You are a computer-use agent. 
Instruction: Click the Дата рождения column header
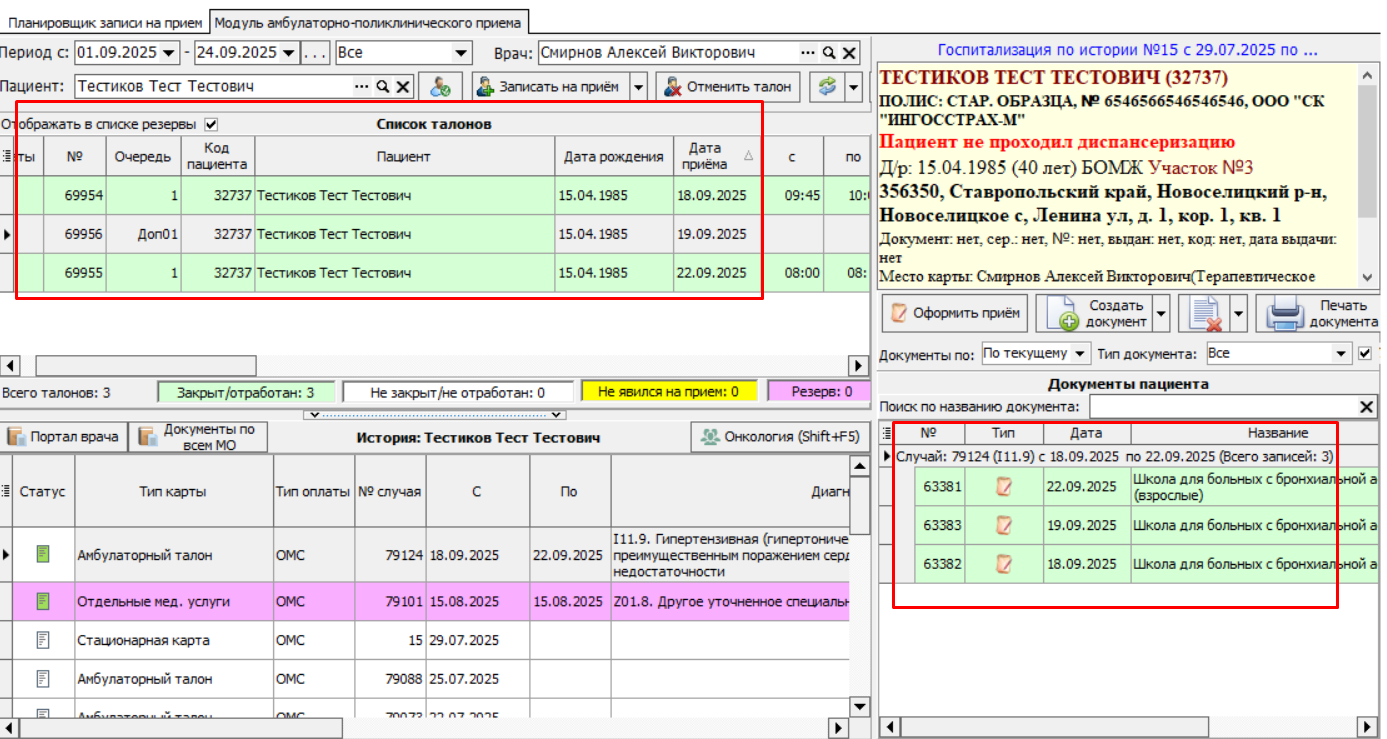(x=614, y=156)
